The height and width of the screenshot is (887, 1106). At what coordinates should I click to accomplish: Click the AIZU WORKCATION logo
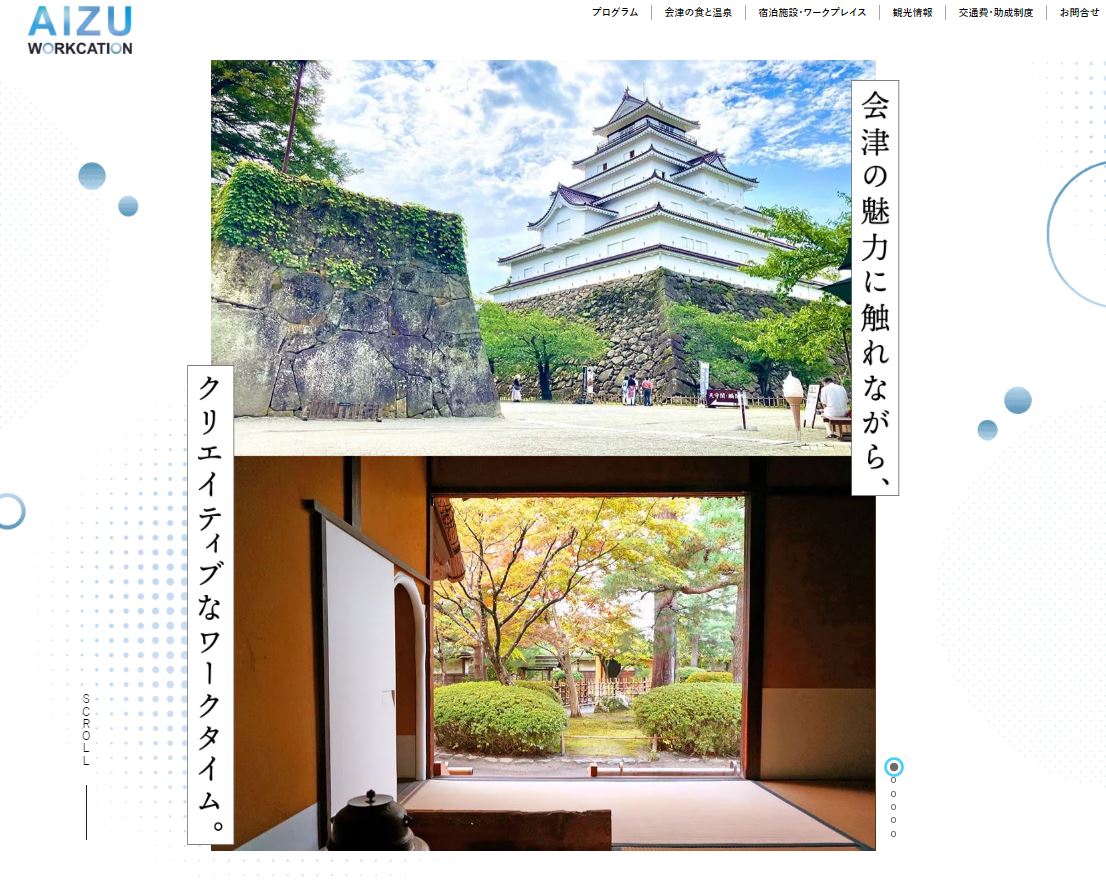[x=80, y=30]
